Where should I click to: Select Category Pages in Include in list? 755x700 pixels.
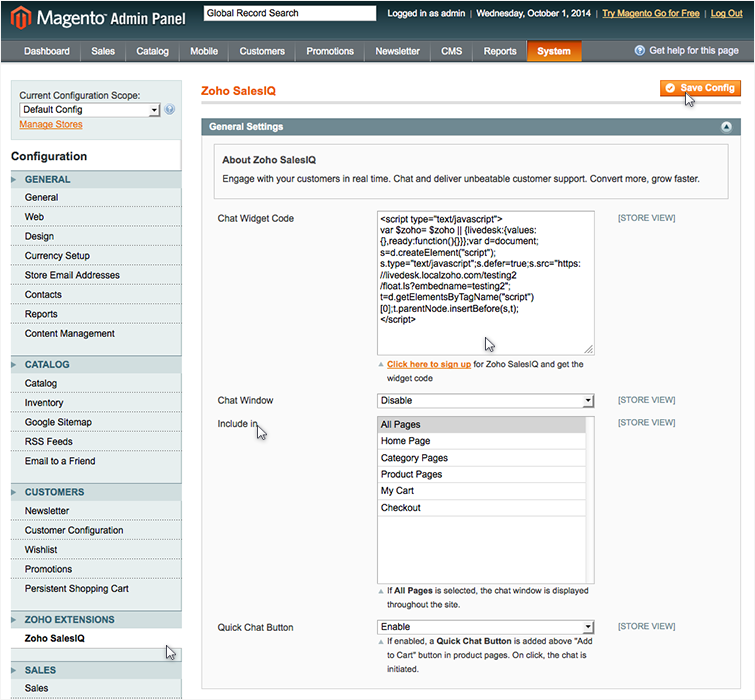[x=482, y=458]
